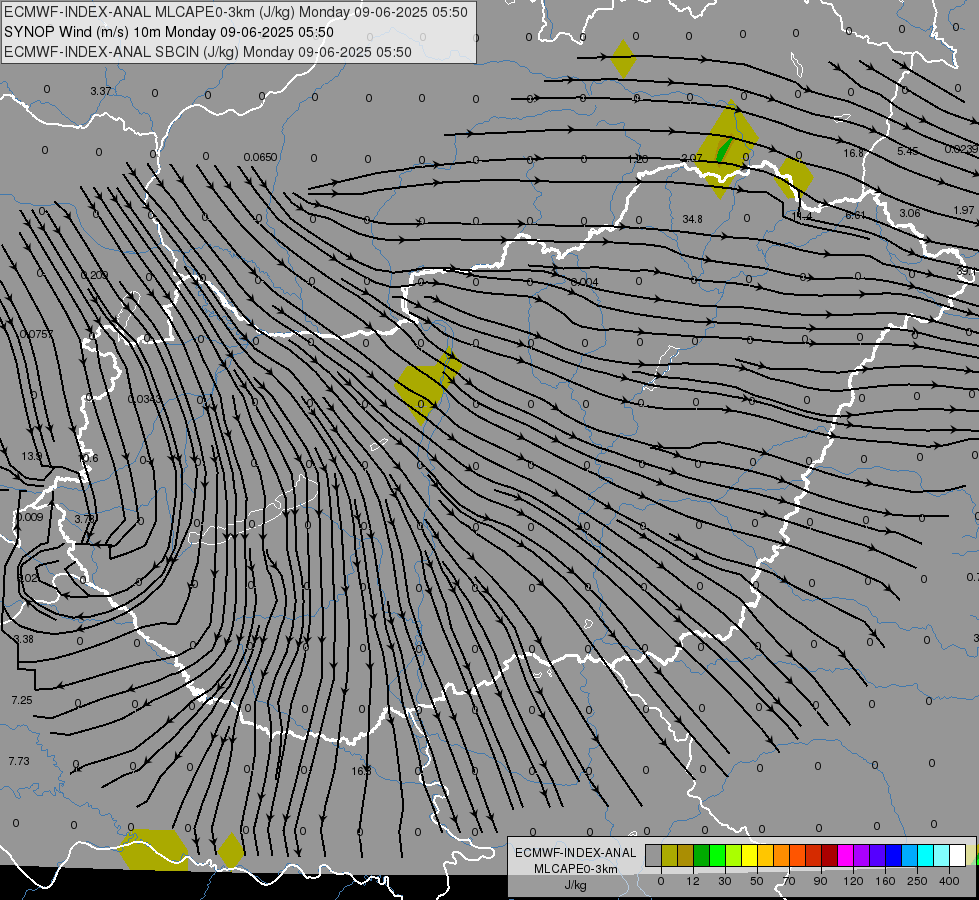The image size is (979, 900).
Task: Click the map value 0.004
Action: pyautogui.click(x=584, y=282)
